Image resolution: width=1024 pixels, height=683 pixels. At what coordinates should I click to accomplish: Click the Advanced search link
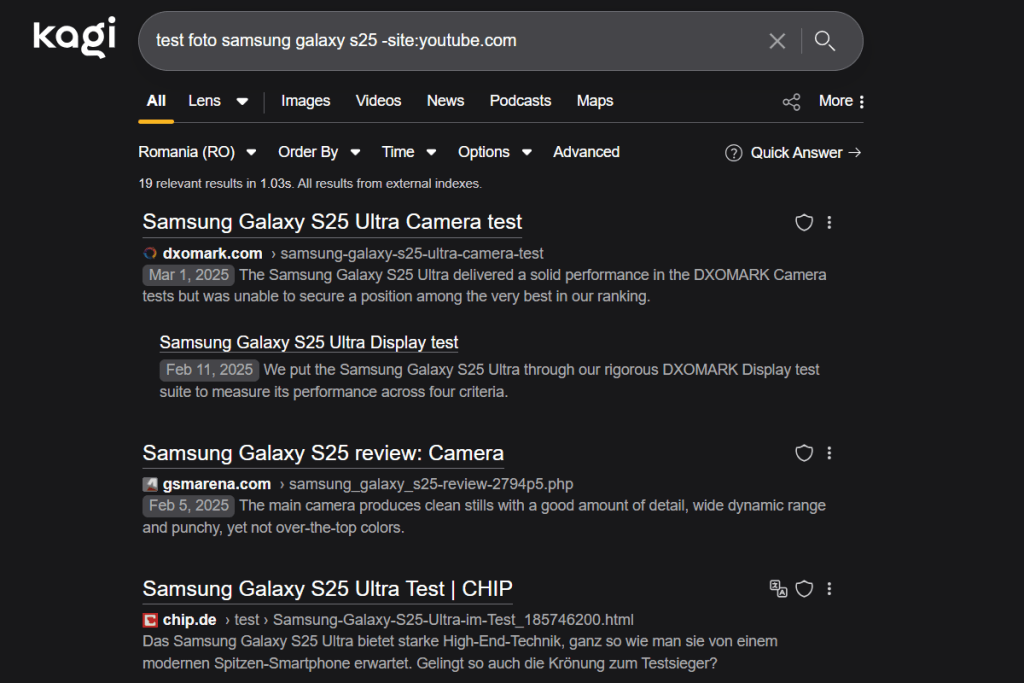[586, 152]
